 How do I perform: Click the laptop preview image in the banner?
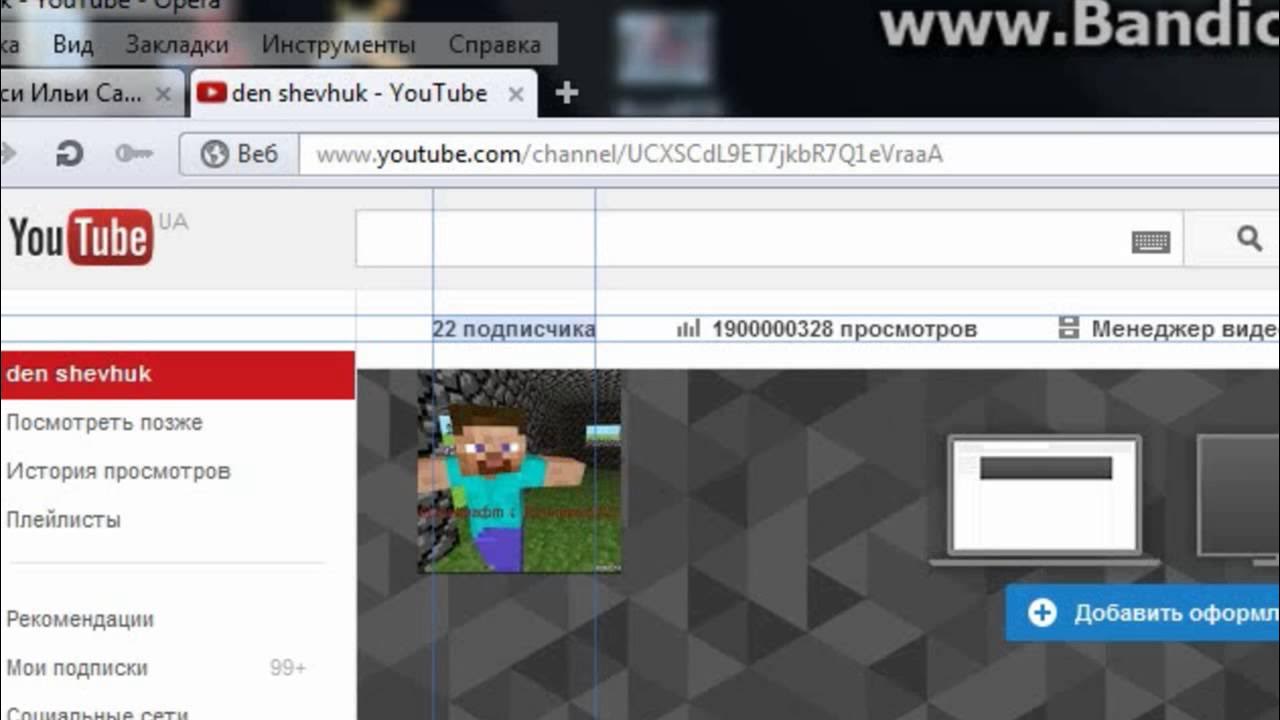pyautogui.click(x=1045, y=500)
